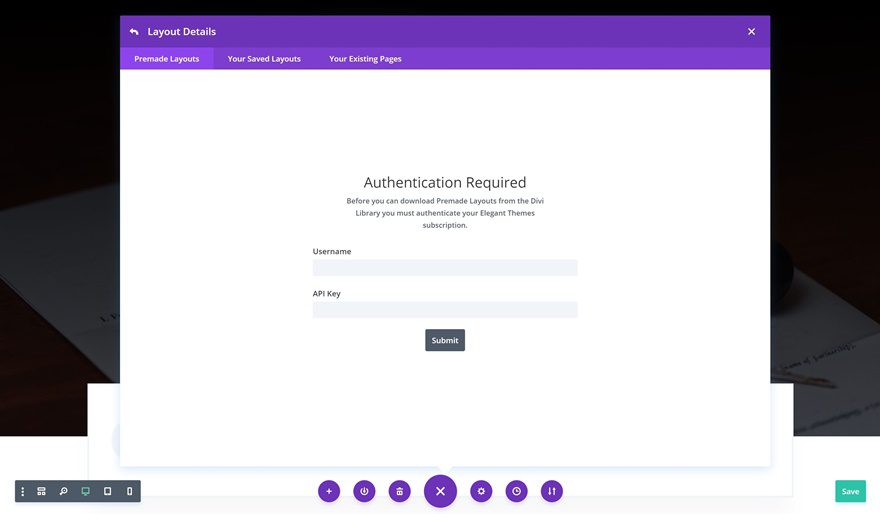The width and height of the screenshot is (880, 514).
Task: Click the back arrow in Layout Details header
Action: pyautogui.click(x=134, y=32)
